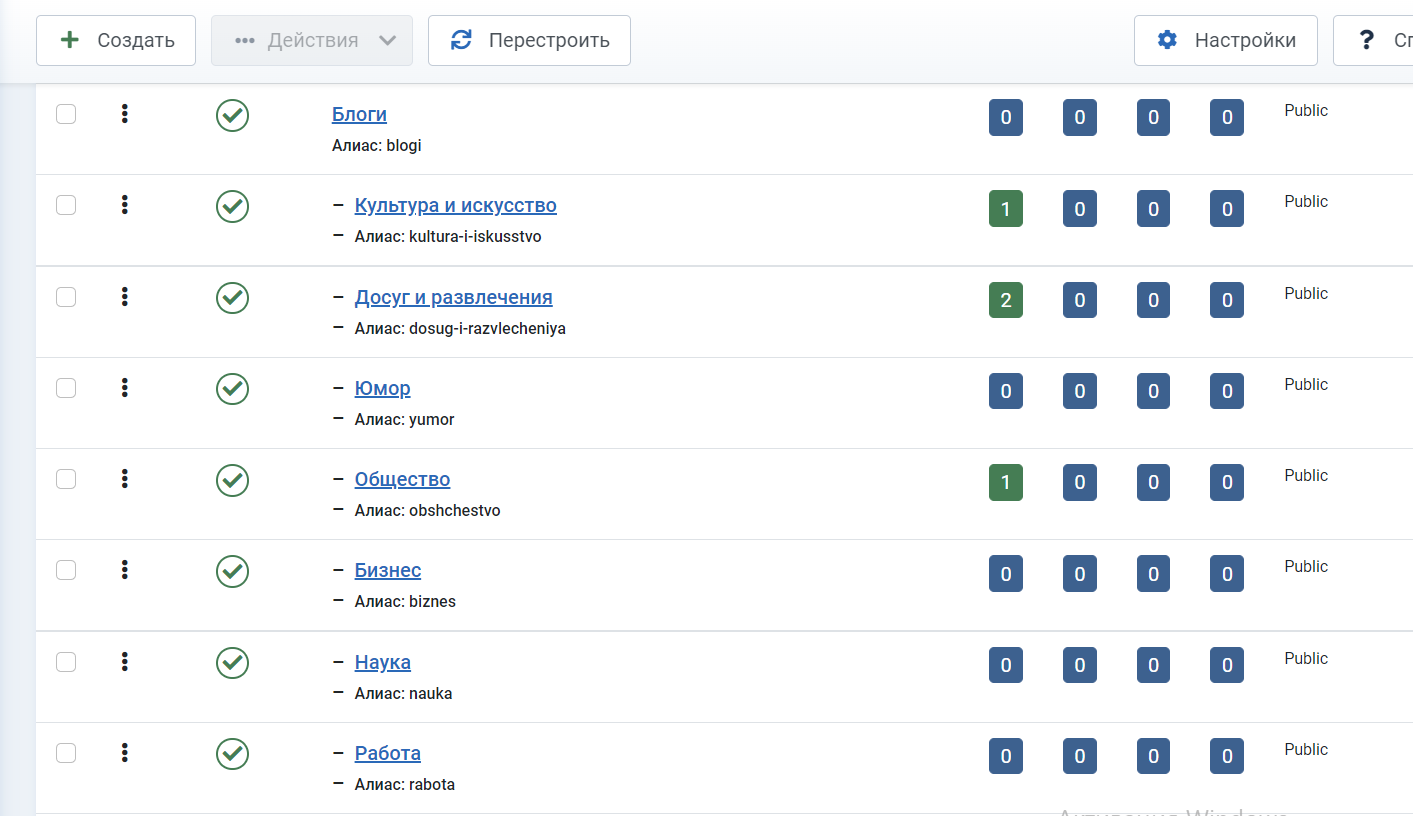Click the first blue 0 badge in Юмор row
Image resolution: width=1413 pixels, height=816 pixels.
tap(1005, 391)
